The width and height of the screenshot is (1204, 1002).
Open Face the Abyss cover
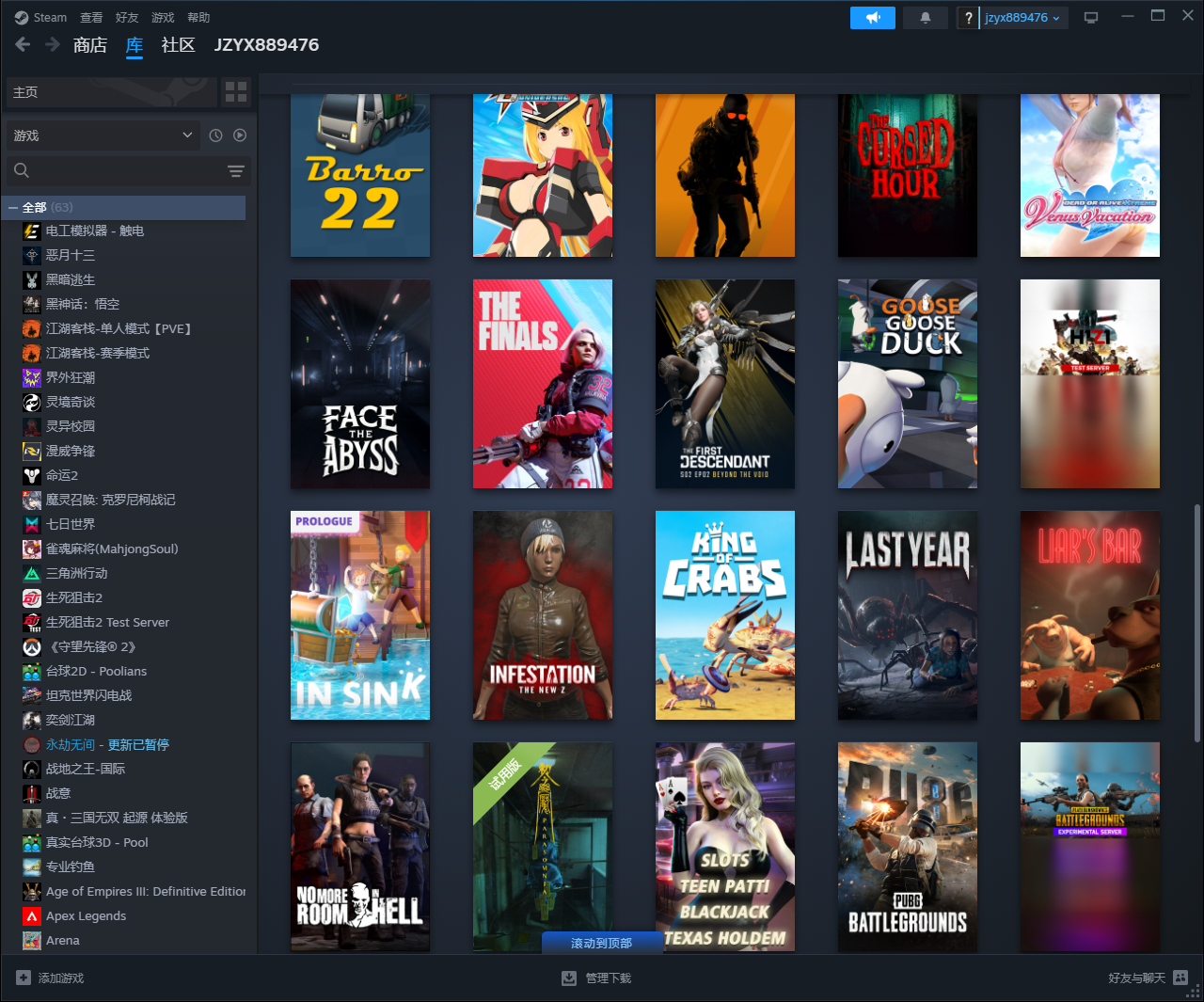coord(360,384)
